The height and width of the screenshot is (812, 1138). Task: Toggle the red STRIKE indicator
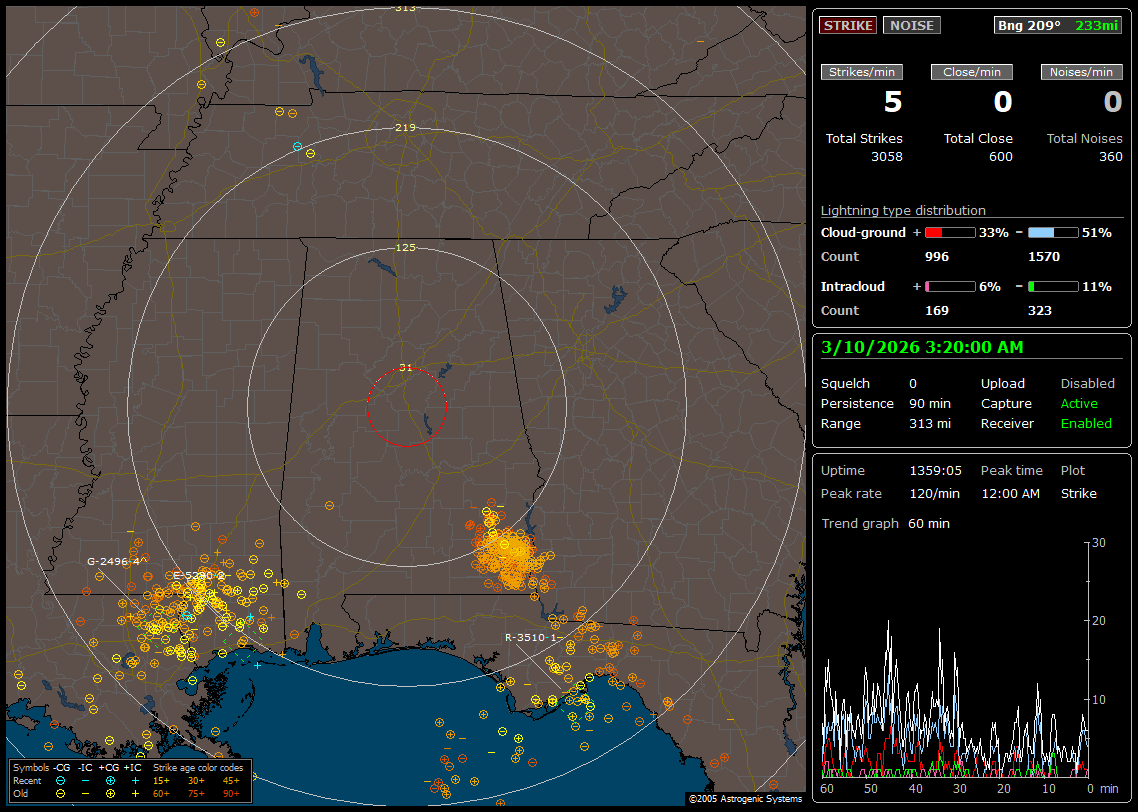coord(848,26)
